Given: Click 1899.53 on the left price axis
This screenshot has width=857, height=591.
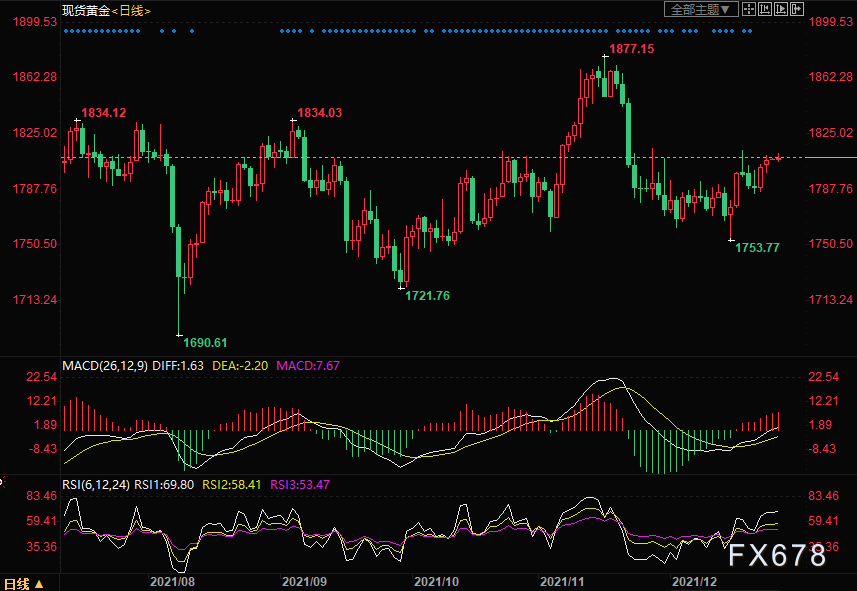Looking at the screenshot, I should click(x=35, y=22).
